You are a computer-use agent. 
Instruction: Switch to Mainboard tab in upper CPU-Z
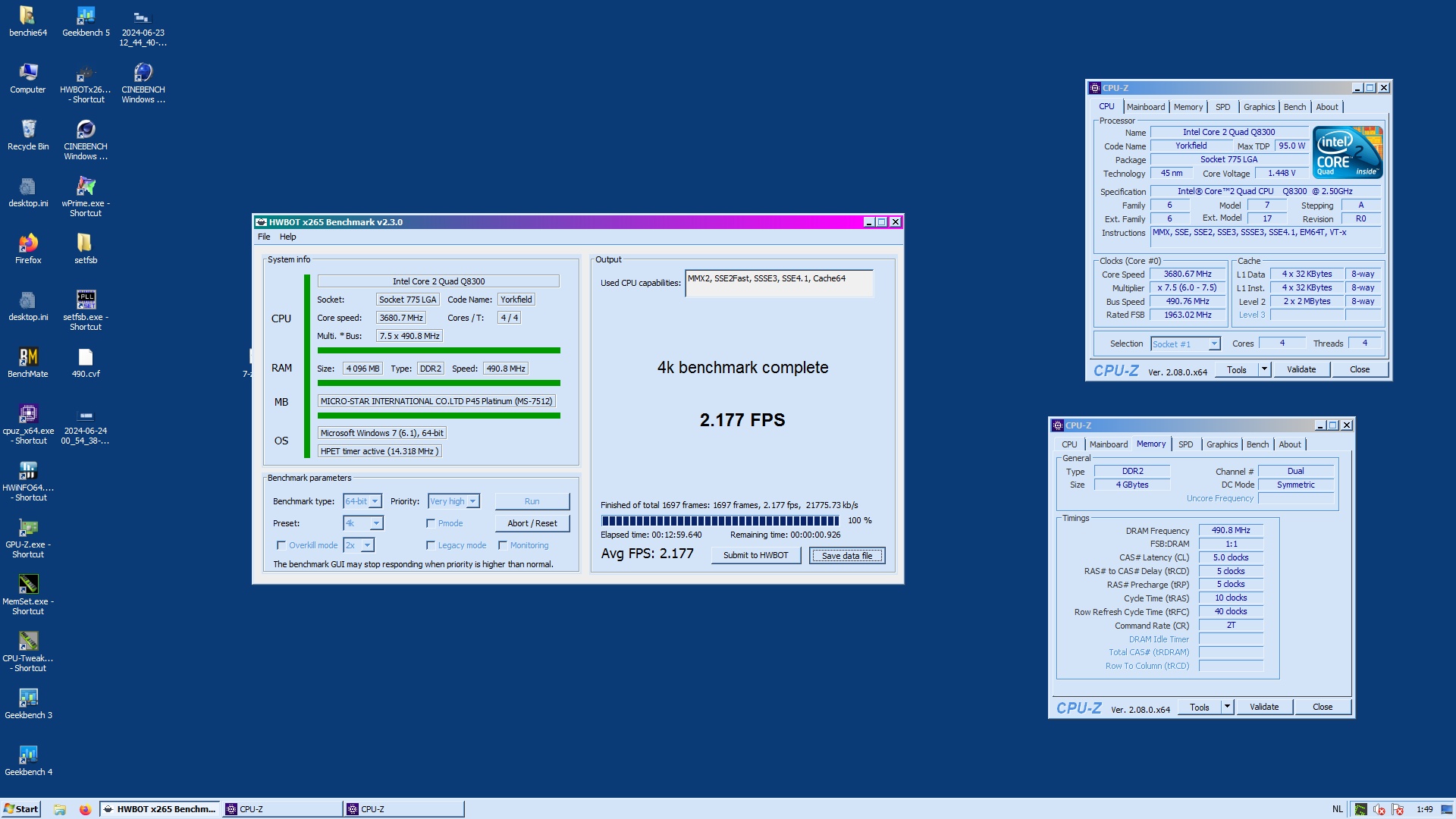tap(1146, 107)
